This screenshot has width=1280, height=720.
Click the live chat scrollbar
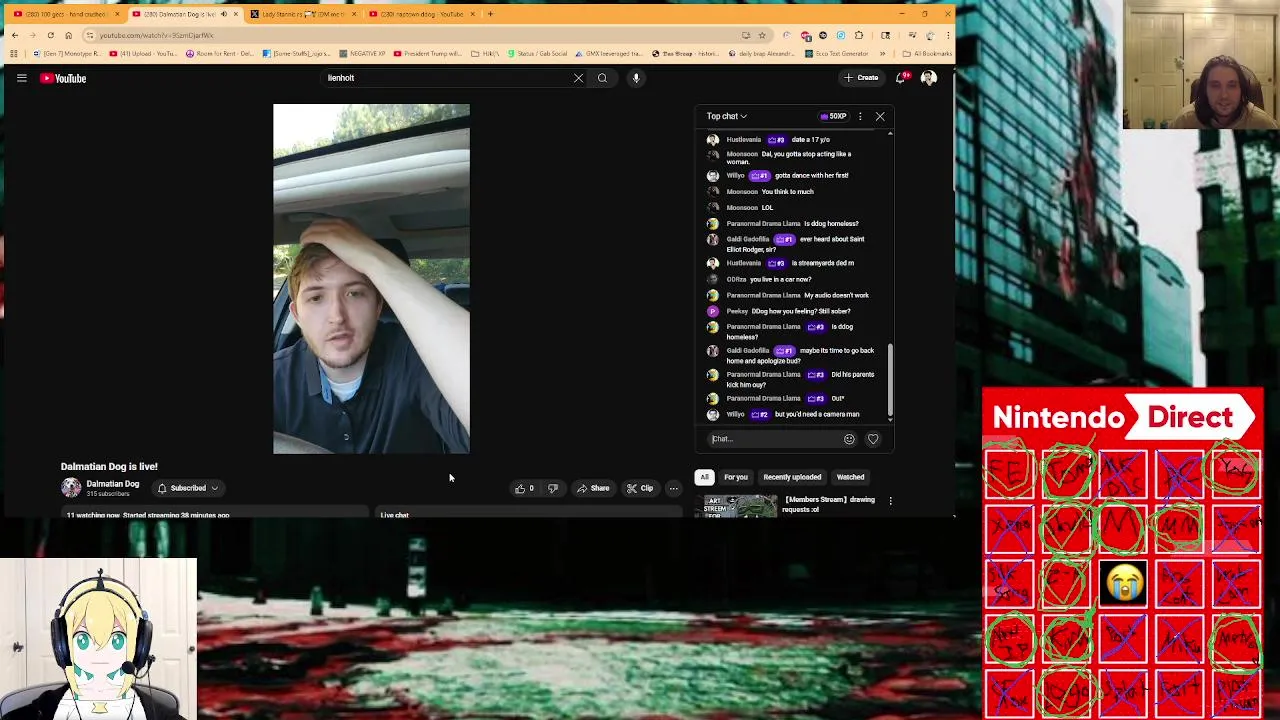coord(889,380)
